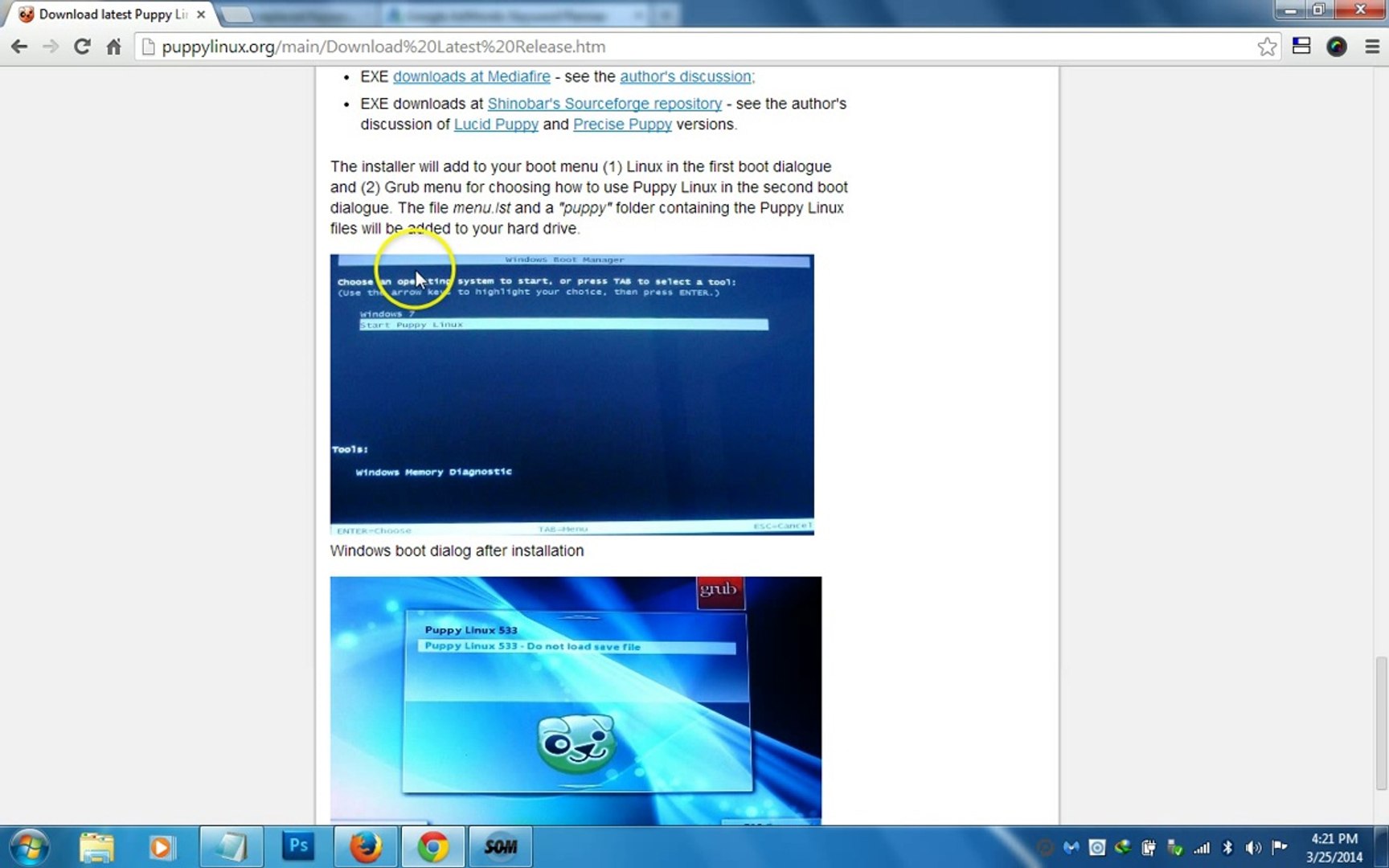Viewport: 1389px width, 868px height.
Task: Switch to the Download latest Puppy Linux tab
Action: tap(113, 14)
